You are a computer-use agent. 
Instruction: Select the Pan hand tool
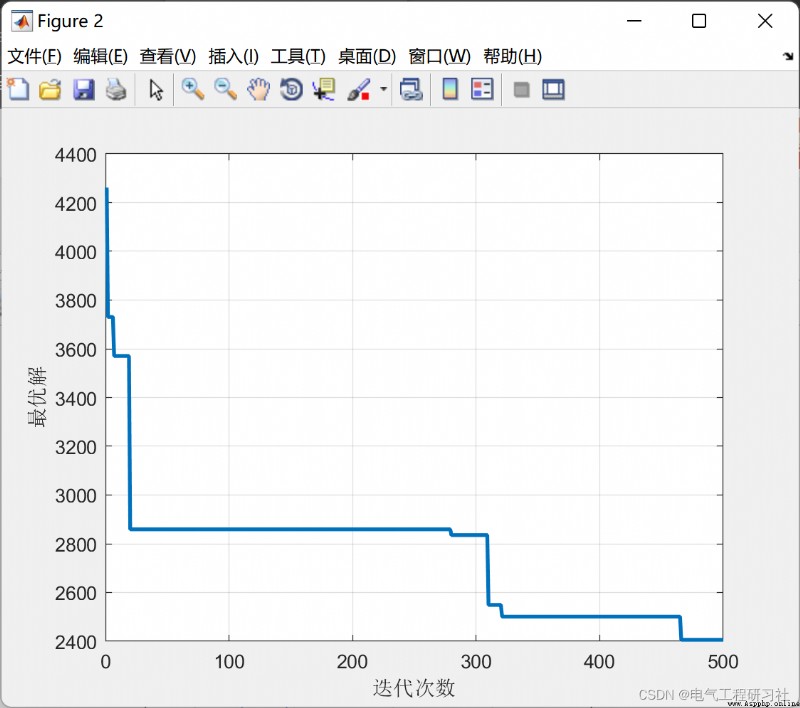coord(259,89)
